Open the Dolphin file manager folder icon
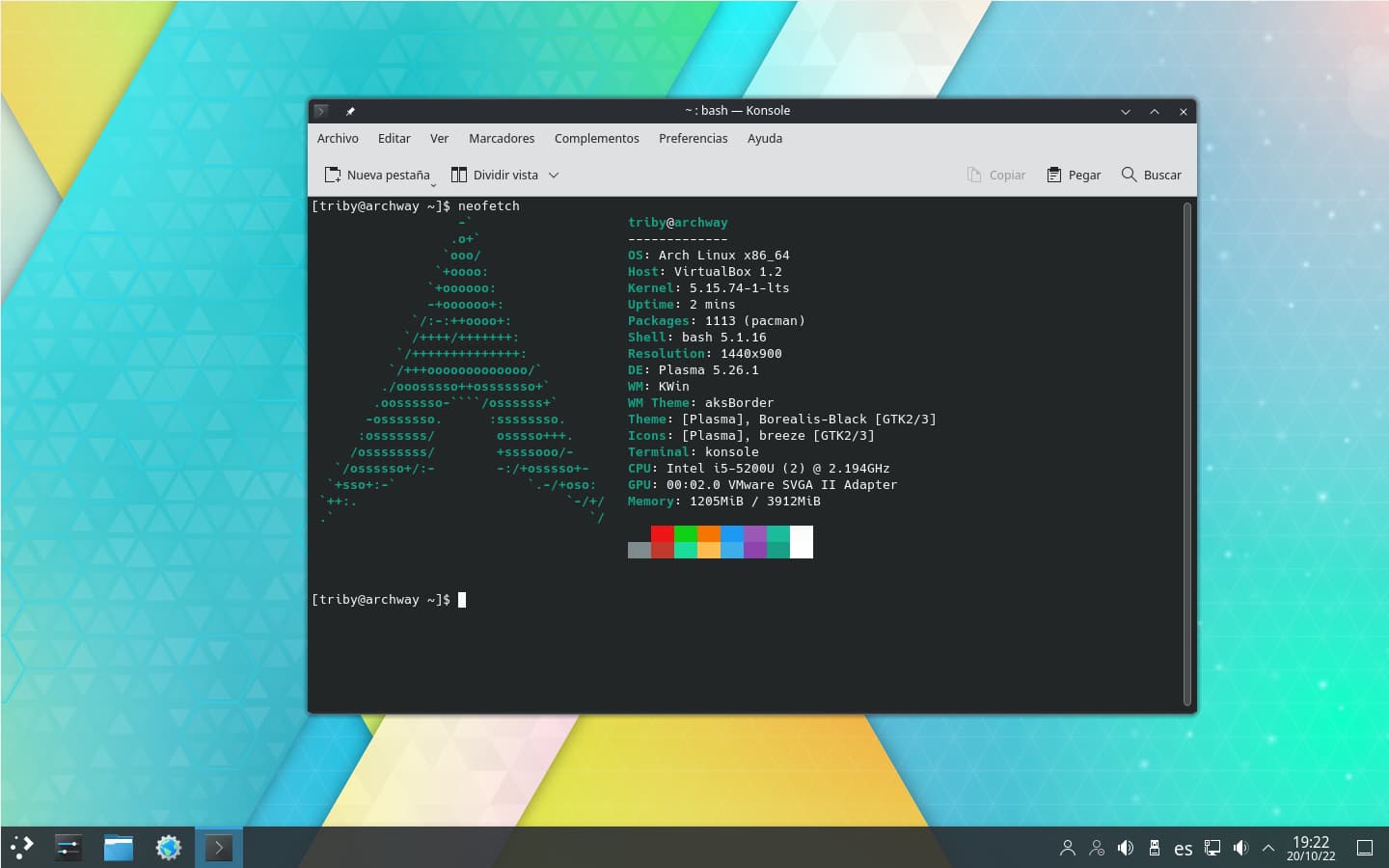 [x=118, y=848]
